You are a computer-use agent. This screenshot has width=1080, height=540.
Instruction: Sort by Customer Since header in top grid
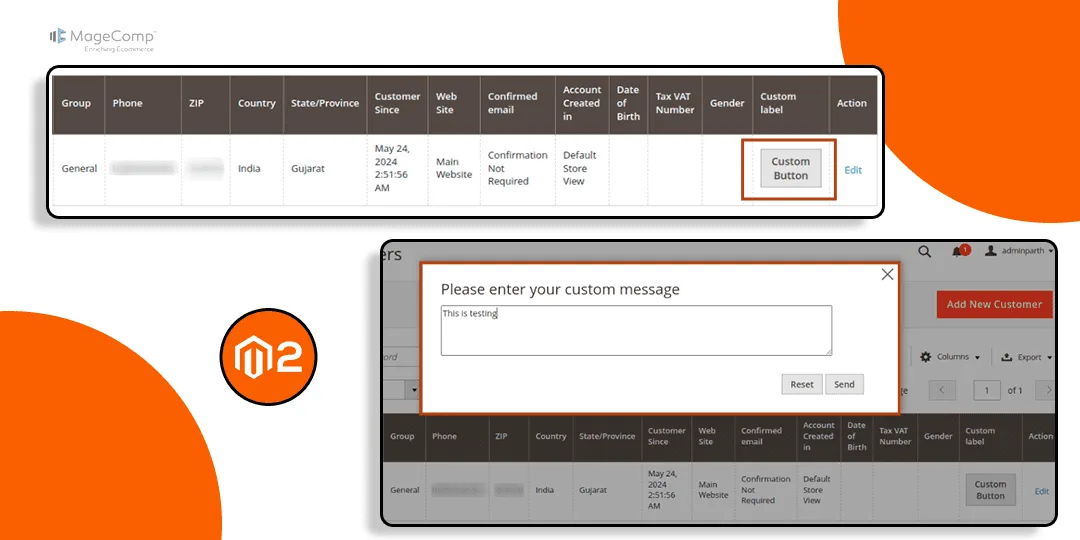[x=397, y=105]
